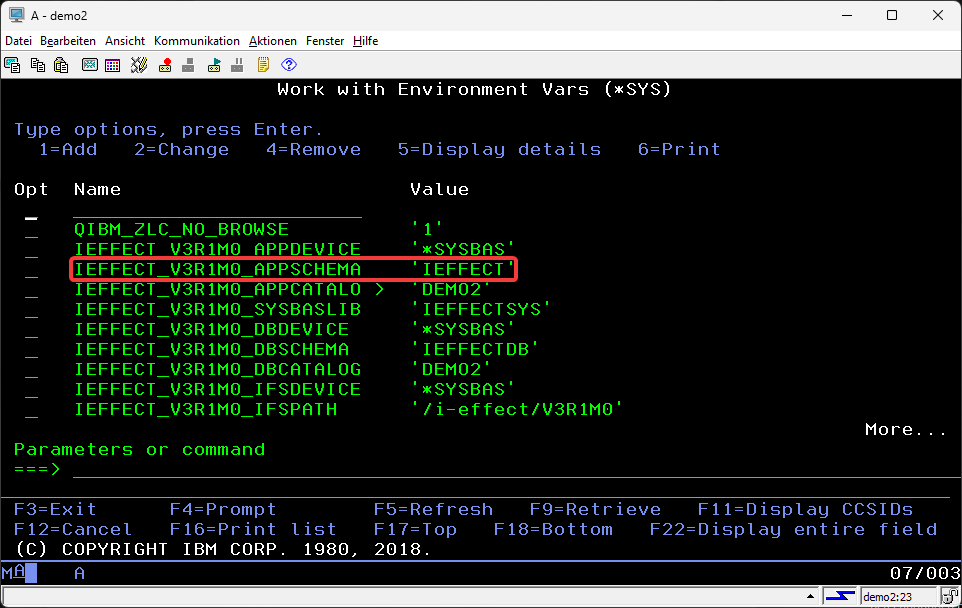Start macro recording with red dot icon
Image resolution: width=962 pixels, height=608 pixels.
tap(164, 65)
